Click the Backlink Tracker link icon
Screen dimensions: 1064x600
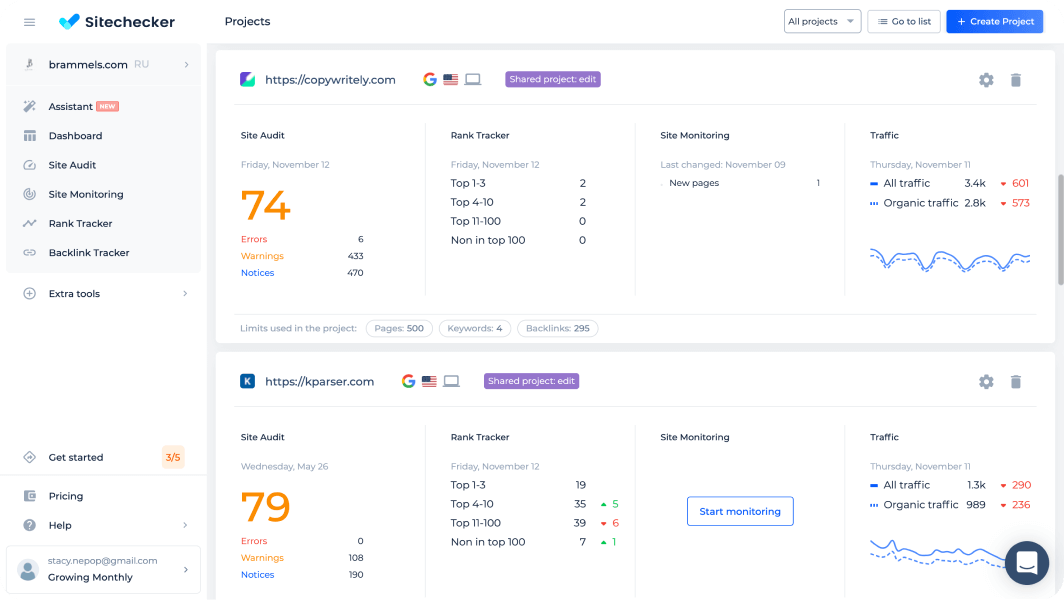(x=29, y=252)
